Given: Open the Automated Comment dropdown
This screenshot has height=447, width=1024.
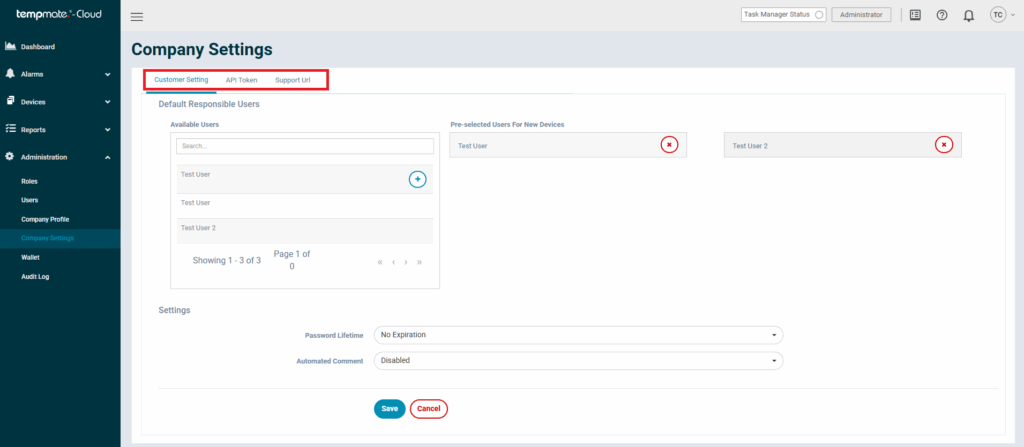Looking at the screenshot, I should [x=578, y=360].
